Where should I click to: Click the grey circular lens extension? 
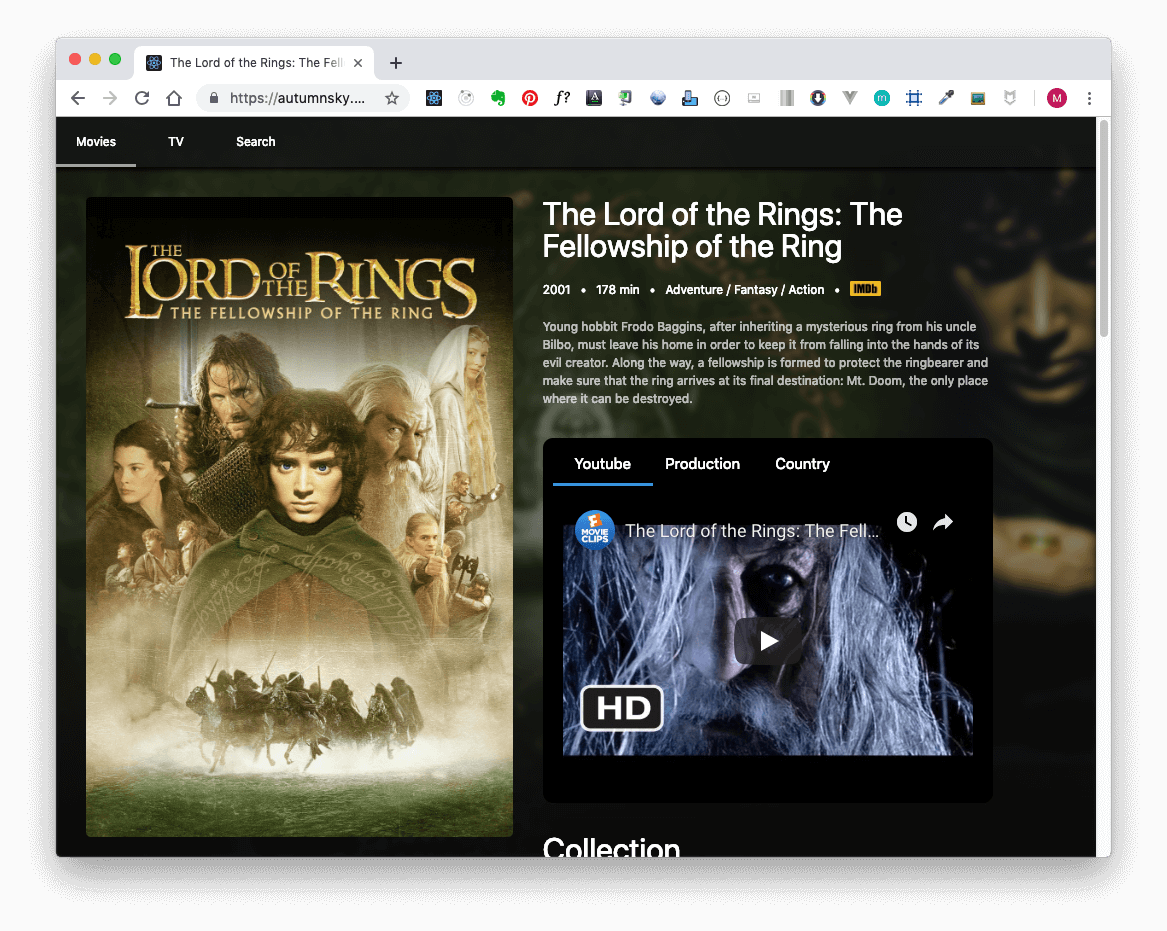tap(466, 98)
